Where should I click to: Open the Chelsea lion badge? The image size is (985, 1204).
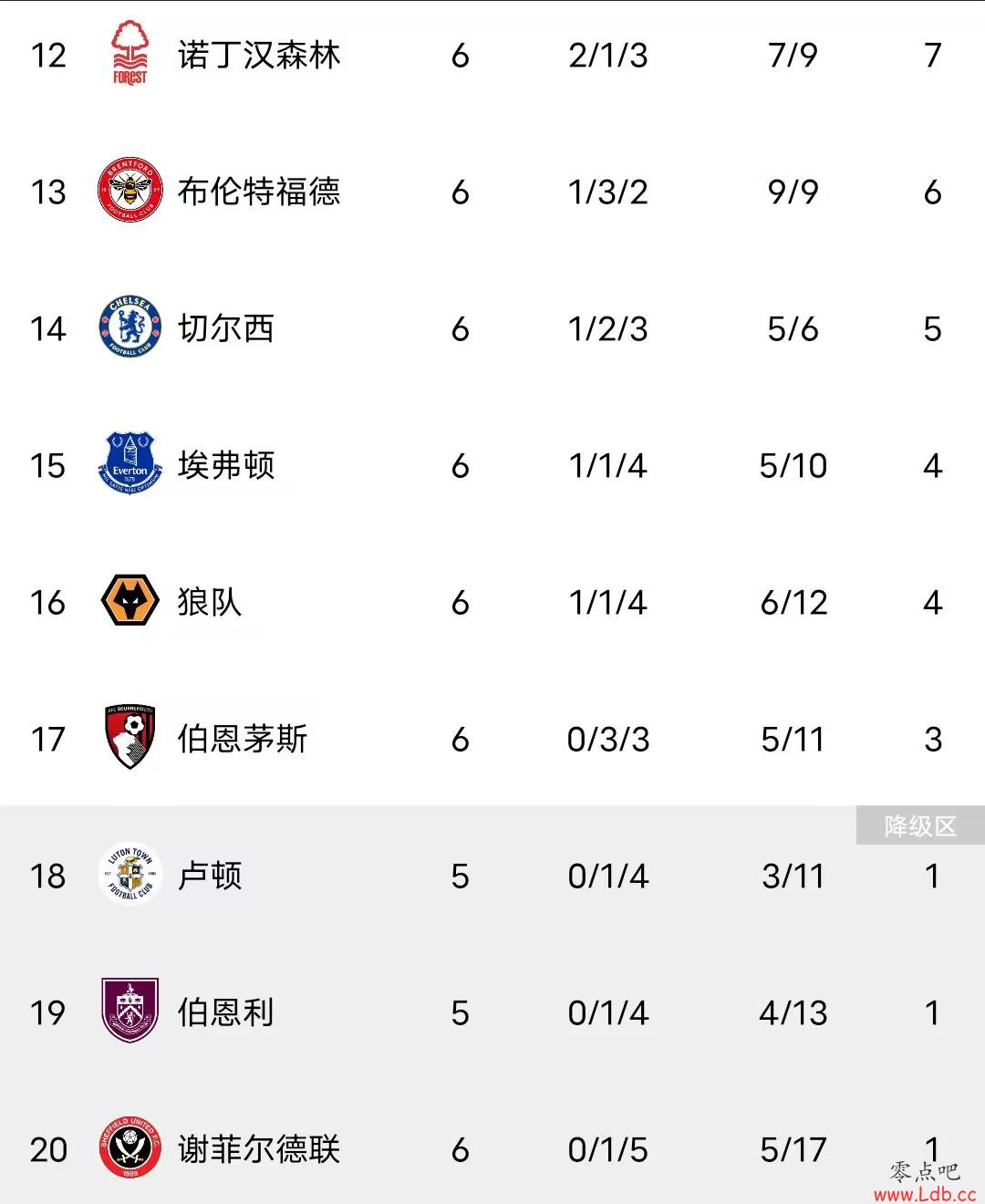(130, 327)
